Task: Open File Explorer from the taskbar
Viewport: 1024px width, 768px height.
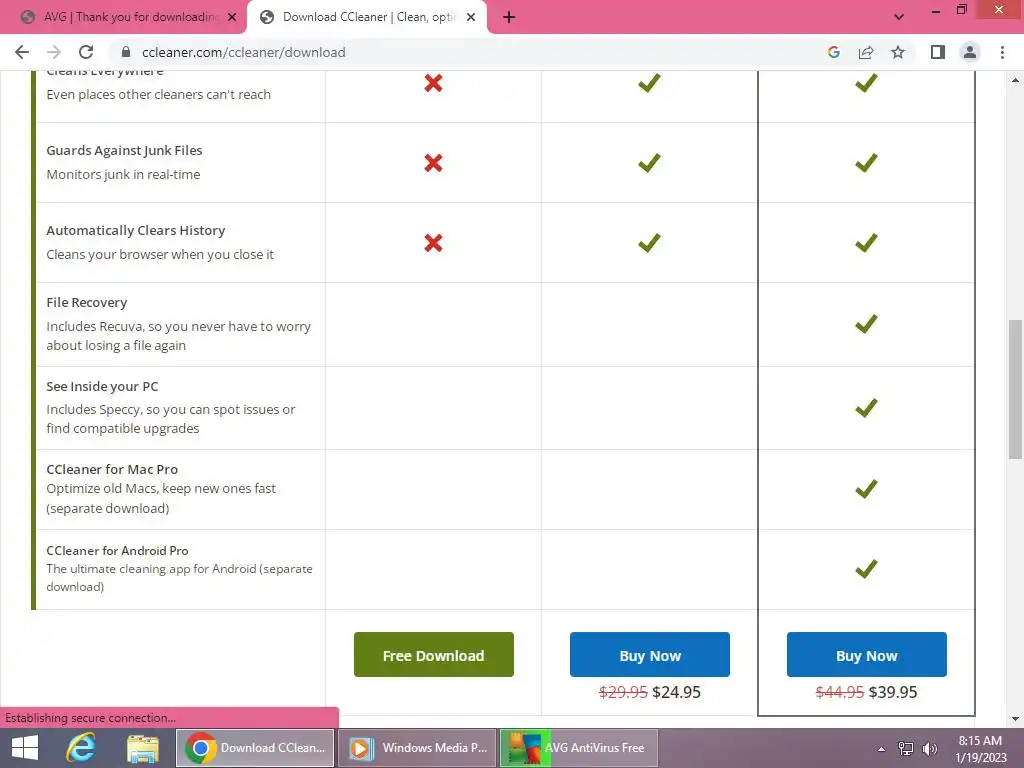Action: pos(143,748)
